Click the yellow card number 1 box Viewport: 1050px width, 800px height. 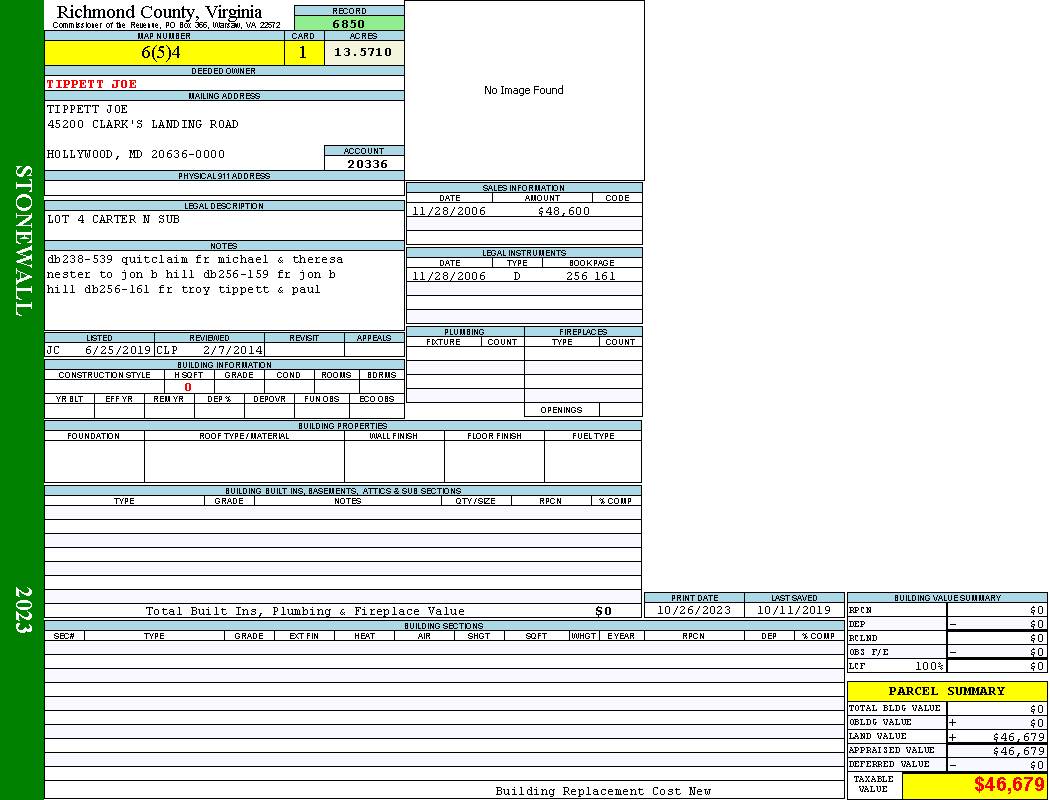tap(304, 53)
